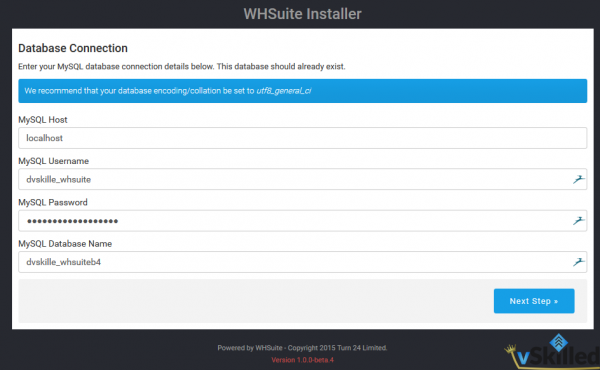
Task: Focus the MySQL Database Name input field
Action: (x=302, y=262)
